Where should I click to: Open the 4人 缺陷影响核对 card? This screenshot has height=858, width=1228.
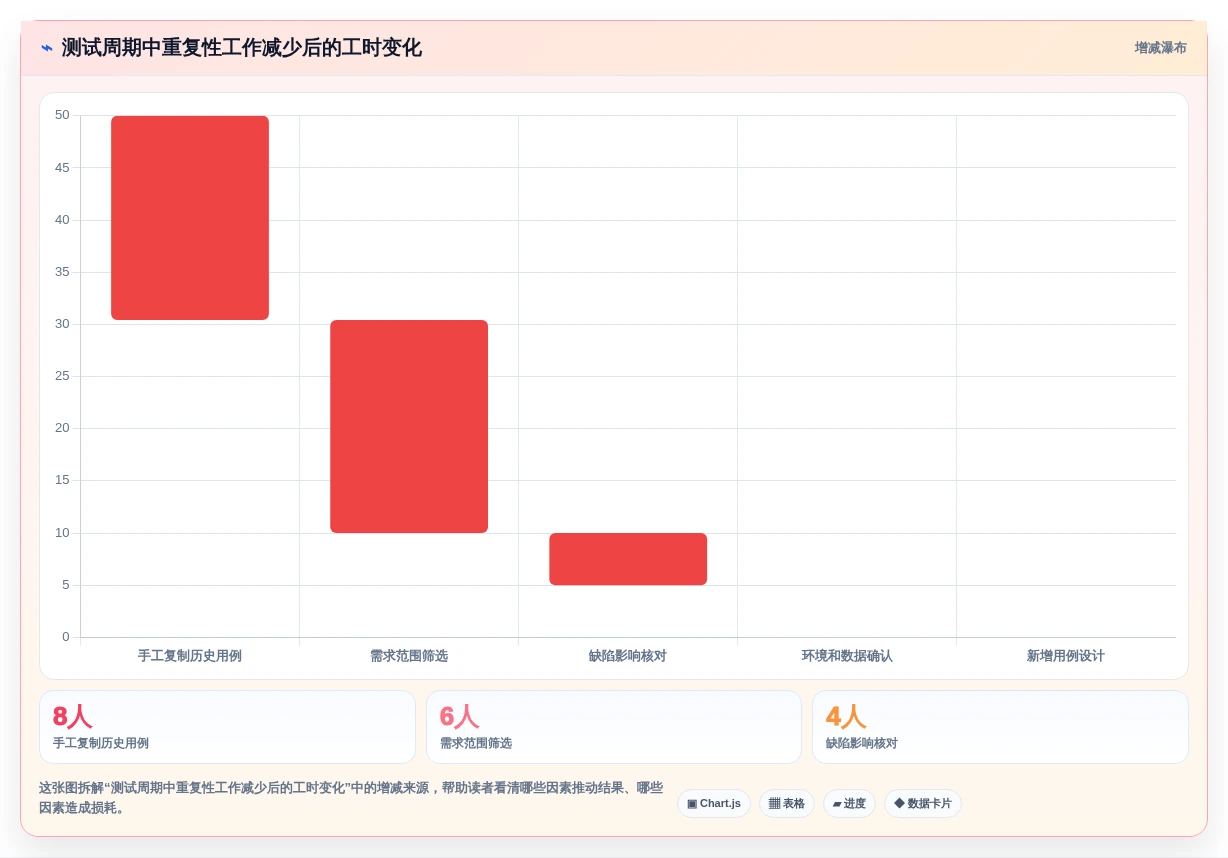(x=1000, y=727)
